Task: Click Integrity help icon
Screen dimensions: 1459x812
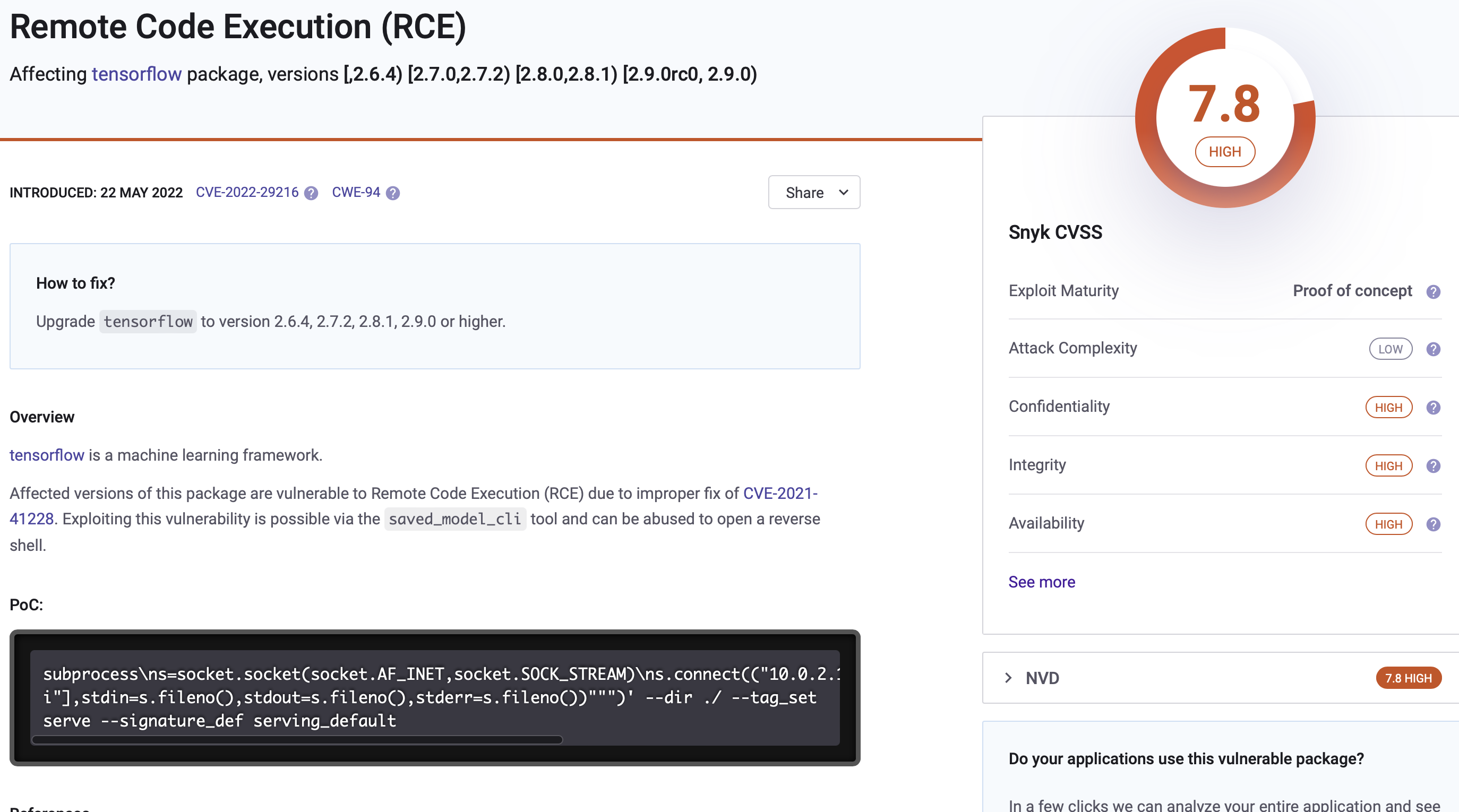Action: [x=1433, y=465]
